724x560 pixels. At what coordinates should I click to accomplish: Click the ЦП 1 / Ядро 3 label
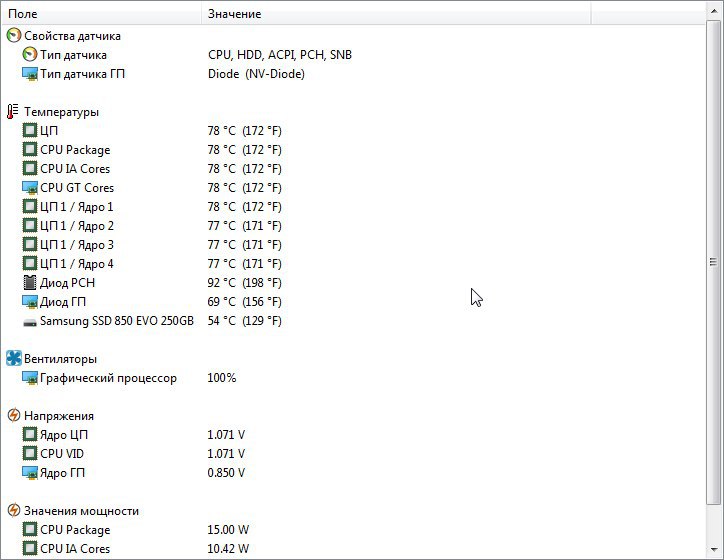click(x=77, y=245)
